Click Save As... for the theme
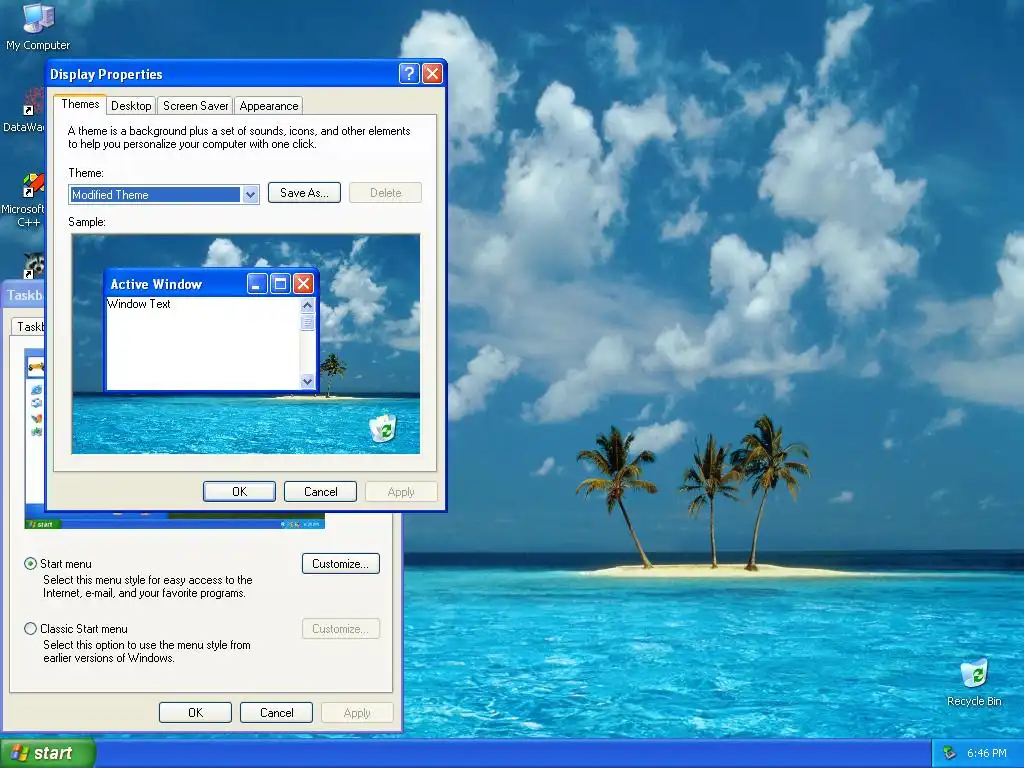The width and height of the screenshot is (1024, 768). coord(304,193)
